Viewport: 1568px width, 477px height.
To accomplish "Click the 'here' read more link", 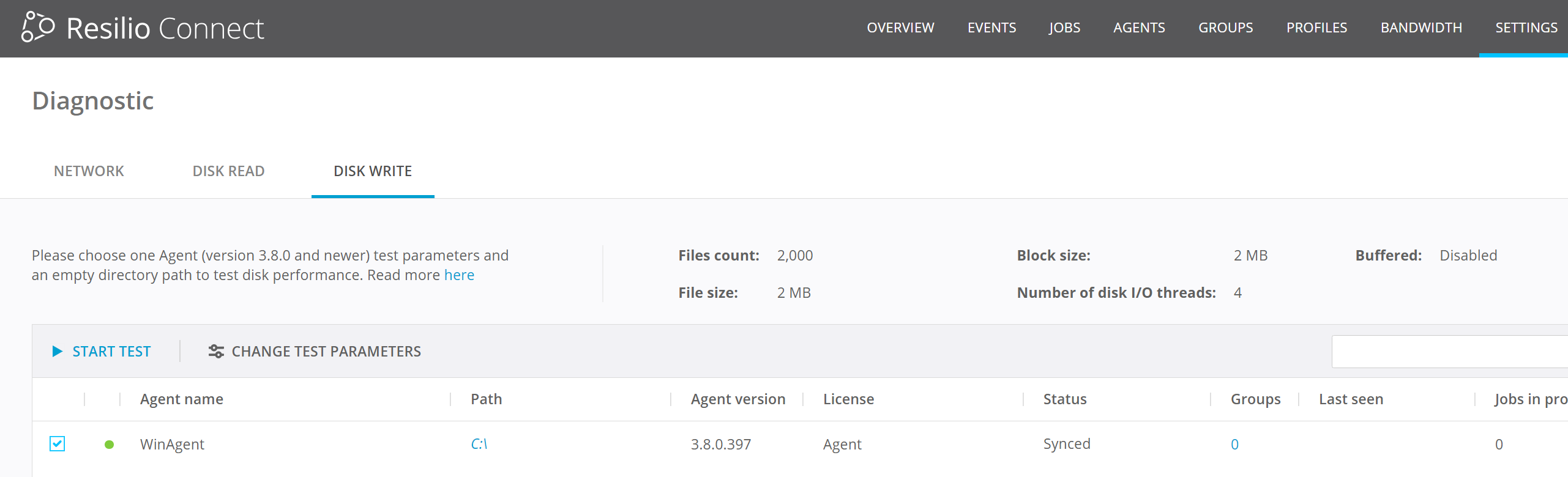I will tap(459, 275).
